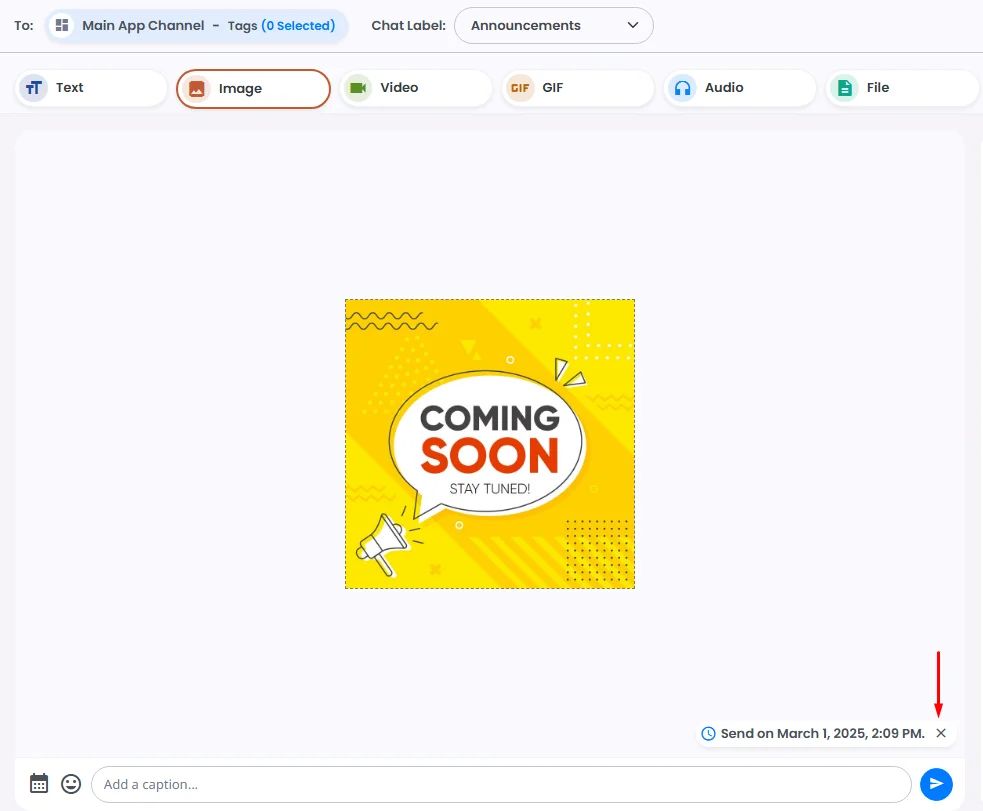
Task: Choose the Audio message tab
Action: [x=740, y=88]
